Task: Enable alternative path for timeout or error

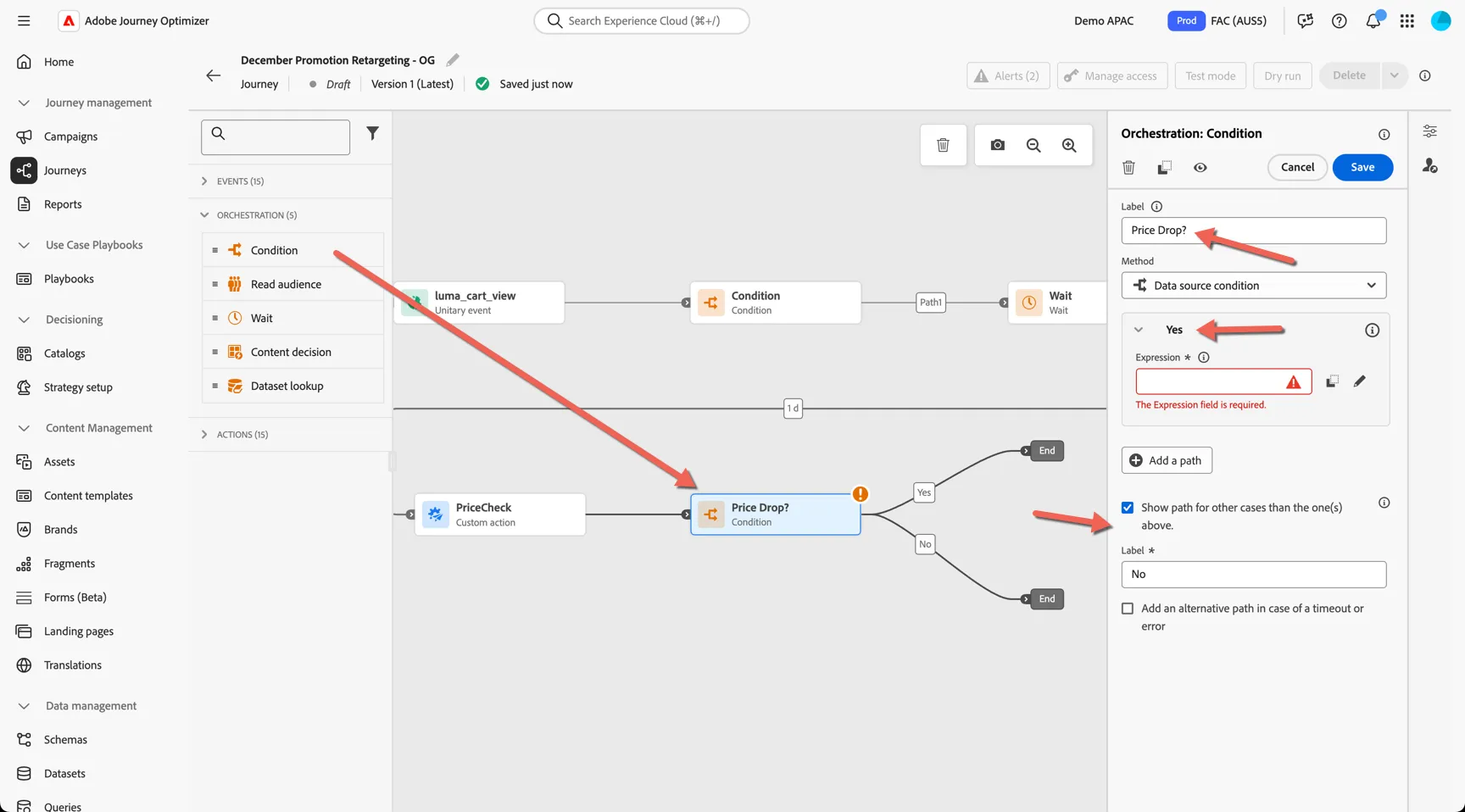Action: coord(1128,609)
